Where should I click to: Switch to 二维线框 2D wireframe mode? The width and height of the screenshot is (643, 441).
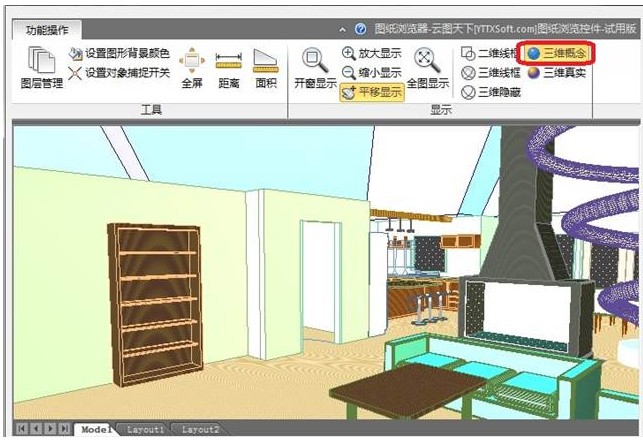click(x=490, y=53)
